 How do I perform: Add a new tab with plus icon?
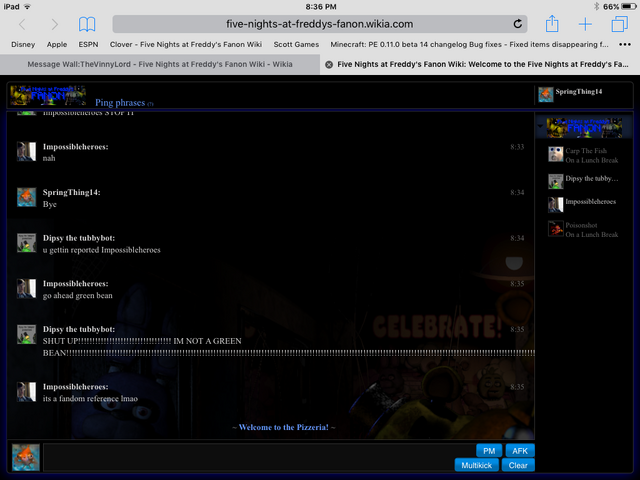point(585,24)
